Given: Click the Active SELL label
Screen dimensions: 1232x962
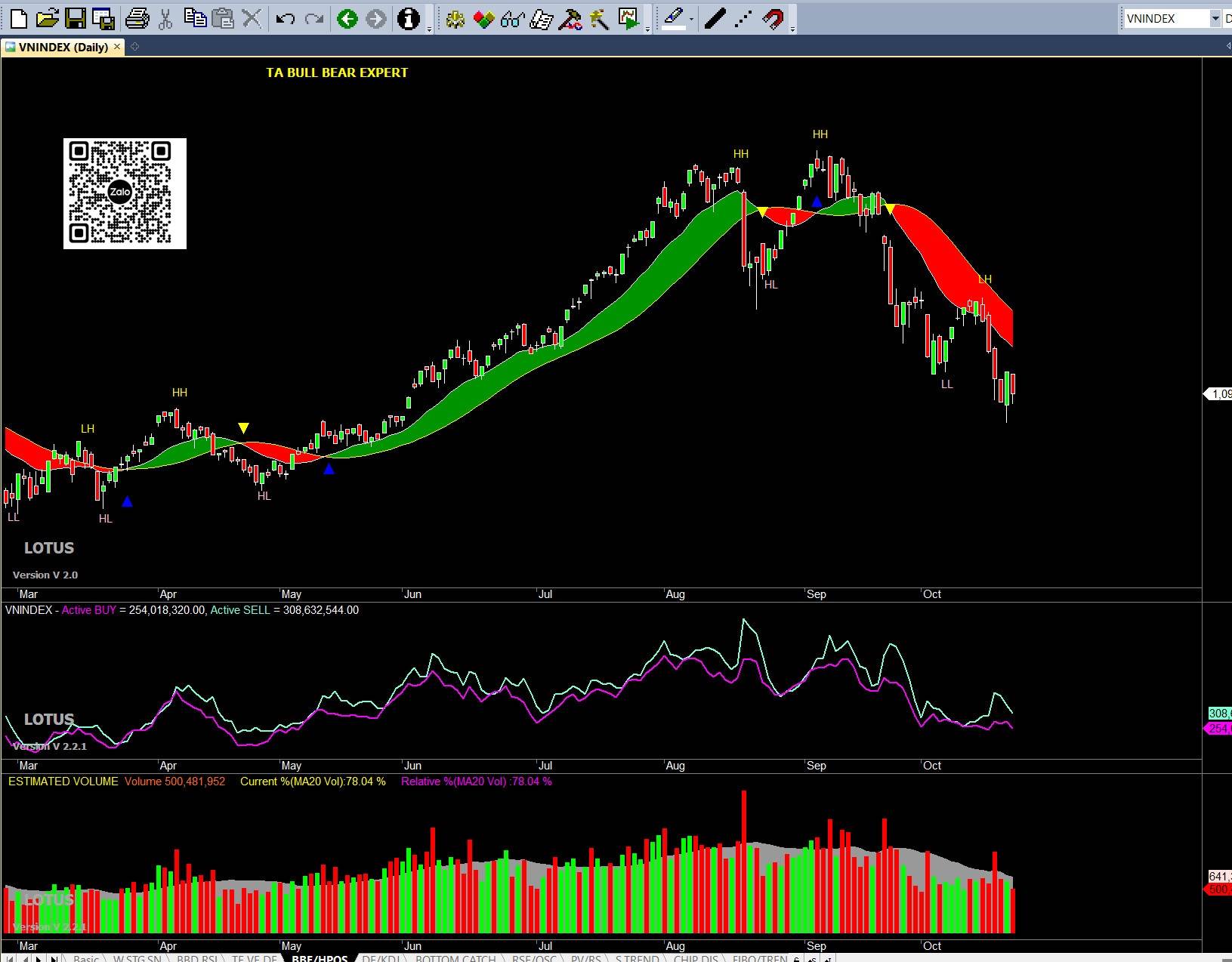Looking at the screenshot, I should point(240,610).
